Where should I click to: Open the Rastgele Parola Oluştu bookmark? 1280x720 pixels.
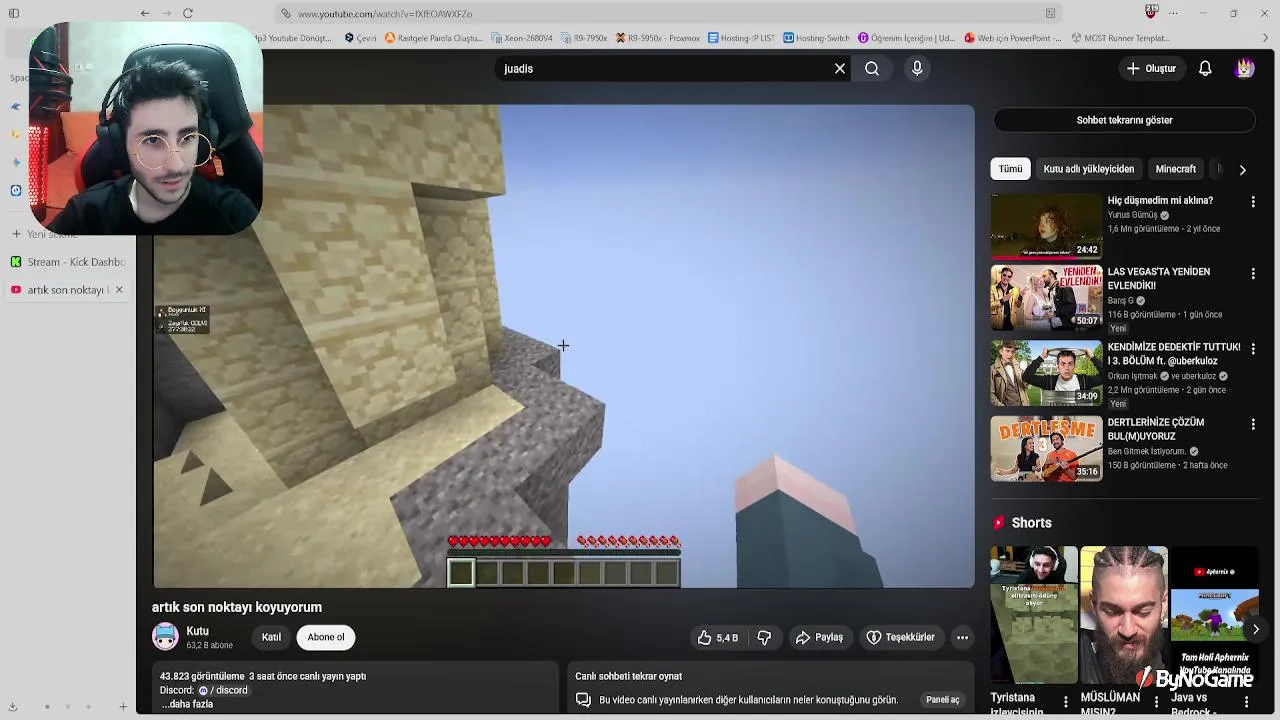[x=434, y=38]
